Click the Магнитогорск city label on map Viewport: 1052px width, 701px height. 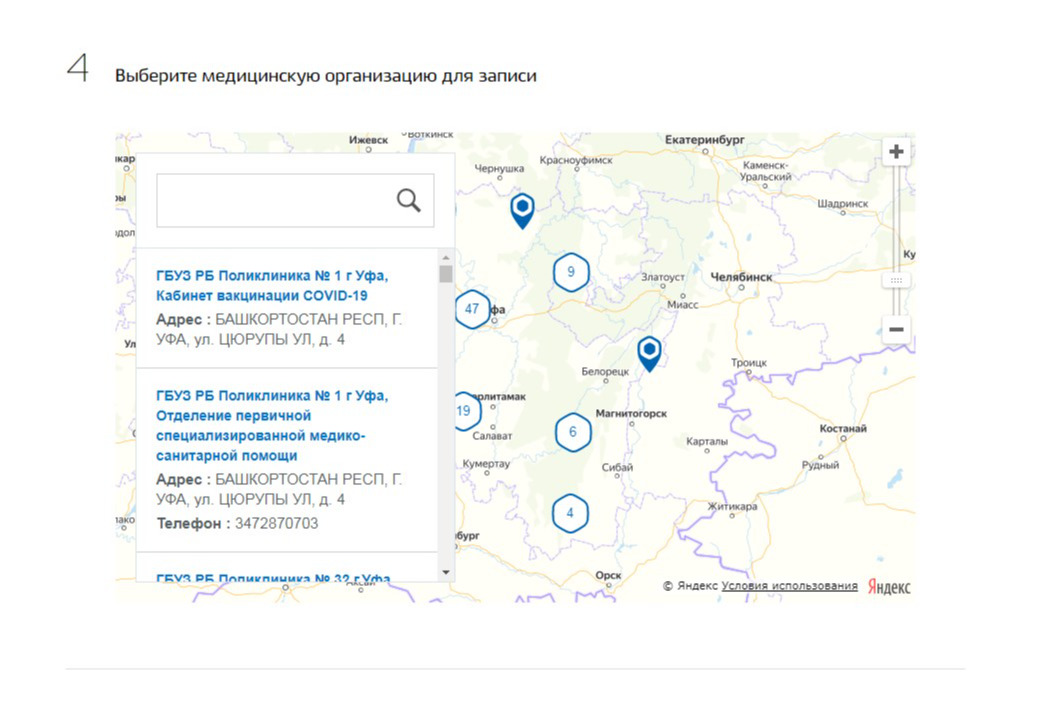point(631,413)
